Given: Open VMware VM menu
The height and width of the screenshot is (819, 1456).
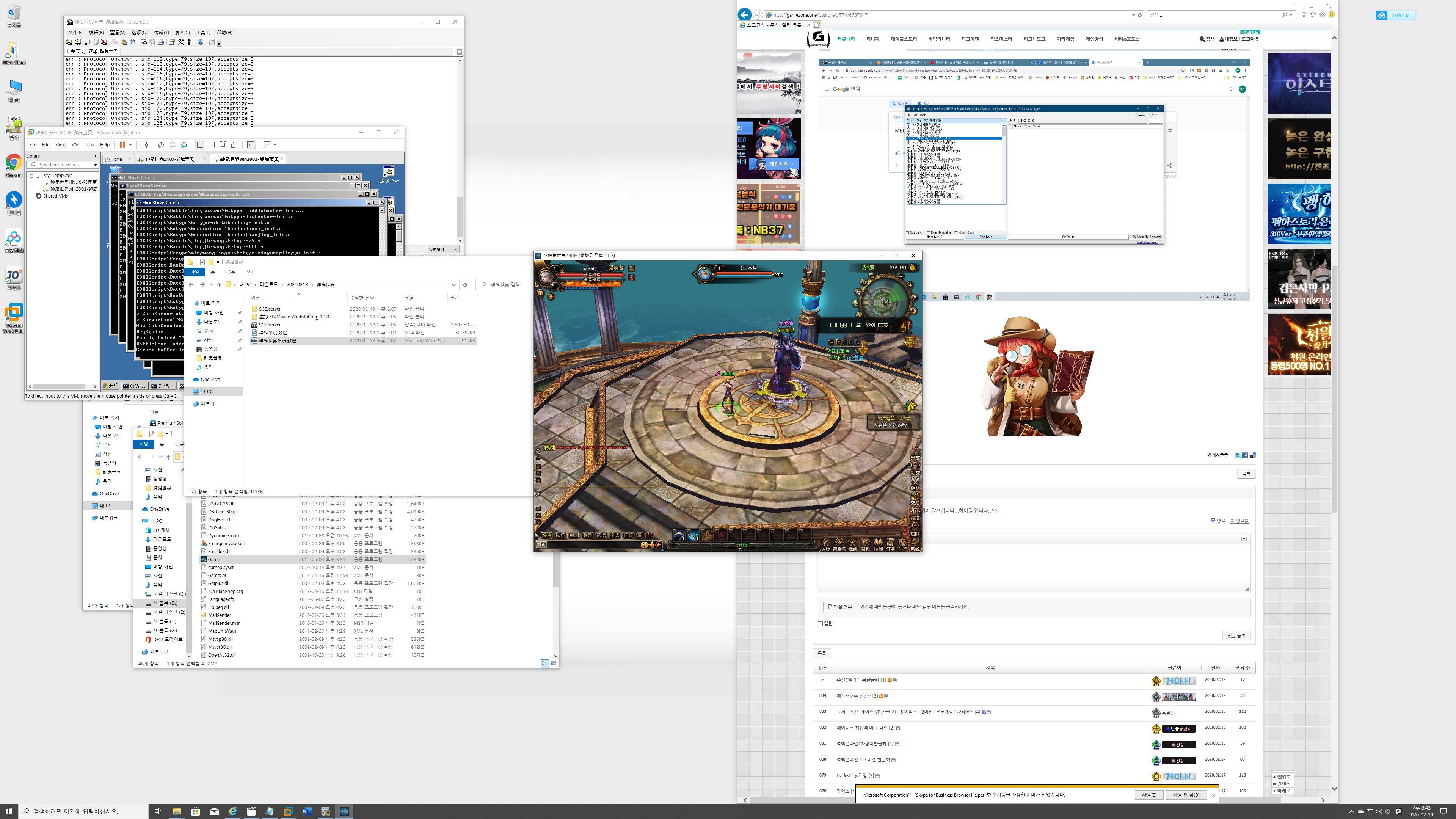Looking at the screenshot, I should 75,145.
